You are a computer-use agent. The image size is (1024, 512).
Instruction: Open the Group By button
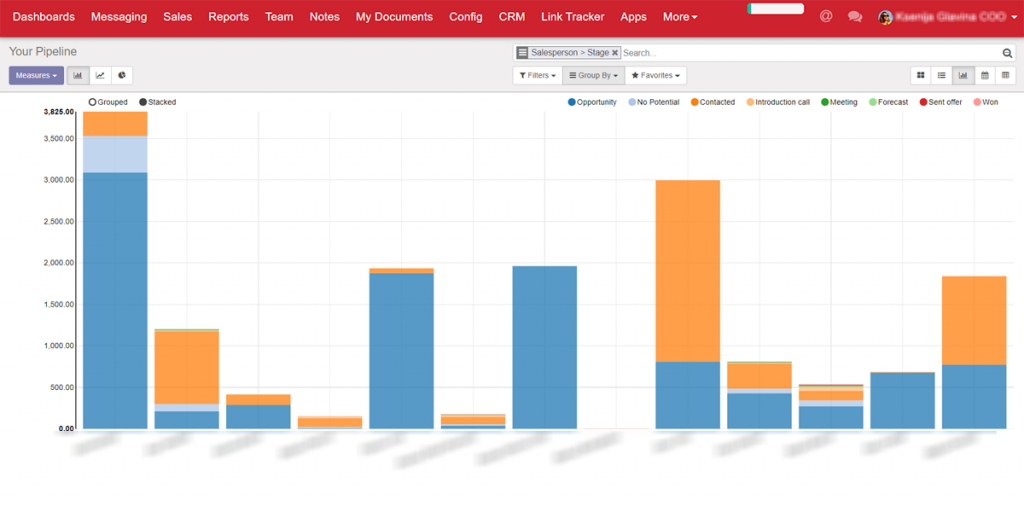pos(593,75)
